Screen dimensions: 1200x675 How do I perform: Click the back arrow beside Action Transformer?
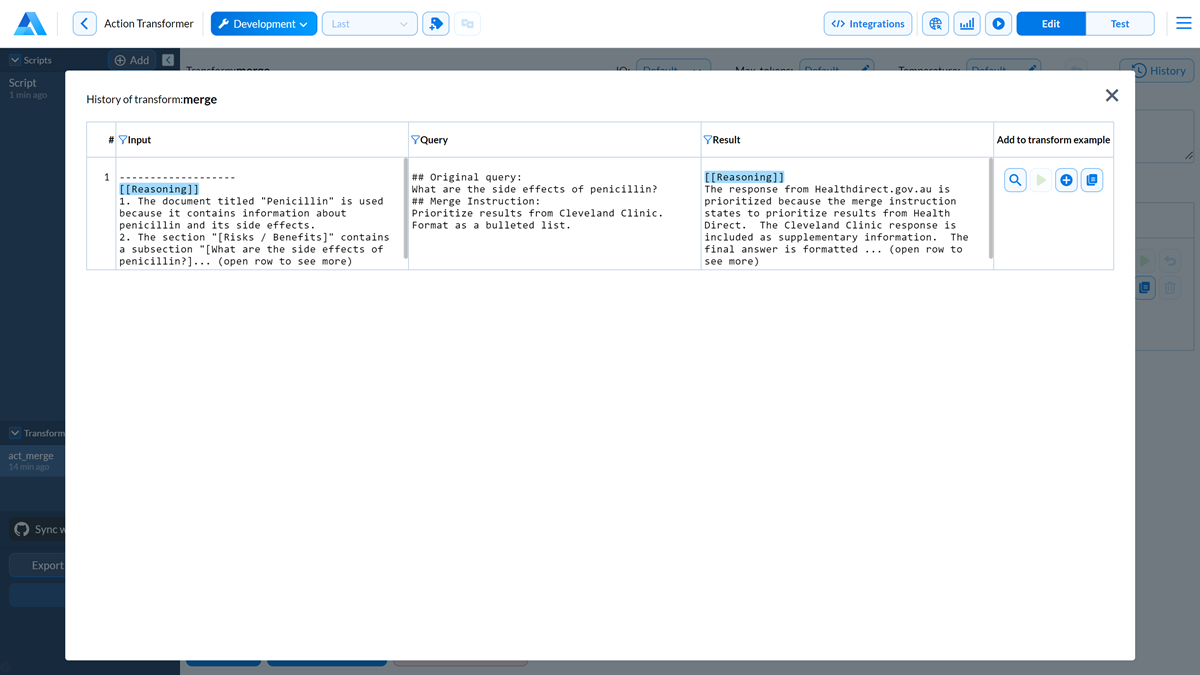[x=85, y=24]
